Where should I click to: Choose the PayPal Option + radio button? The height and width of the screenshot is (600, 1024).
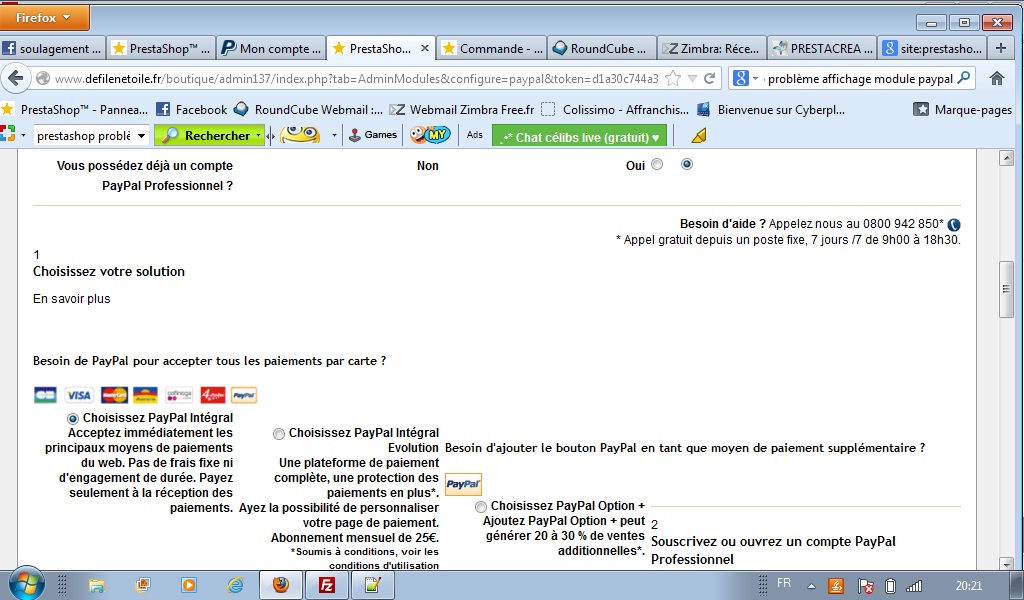[481, 507]
